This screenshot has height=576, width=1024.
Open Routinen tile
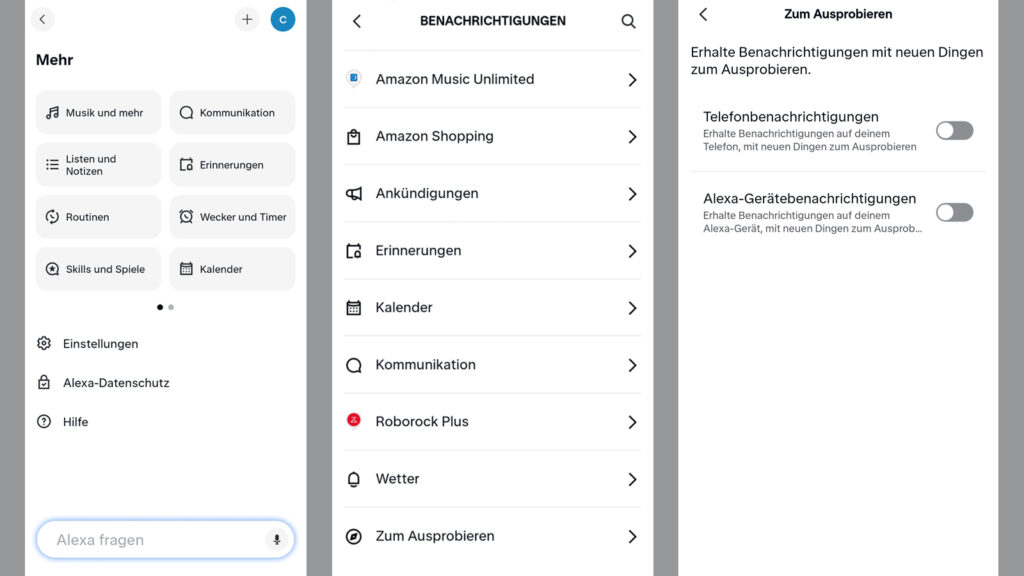(x=99, y=217)
